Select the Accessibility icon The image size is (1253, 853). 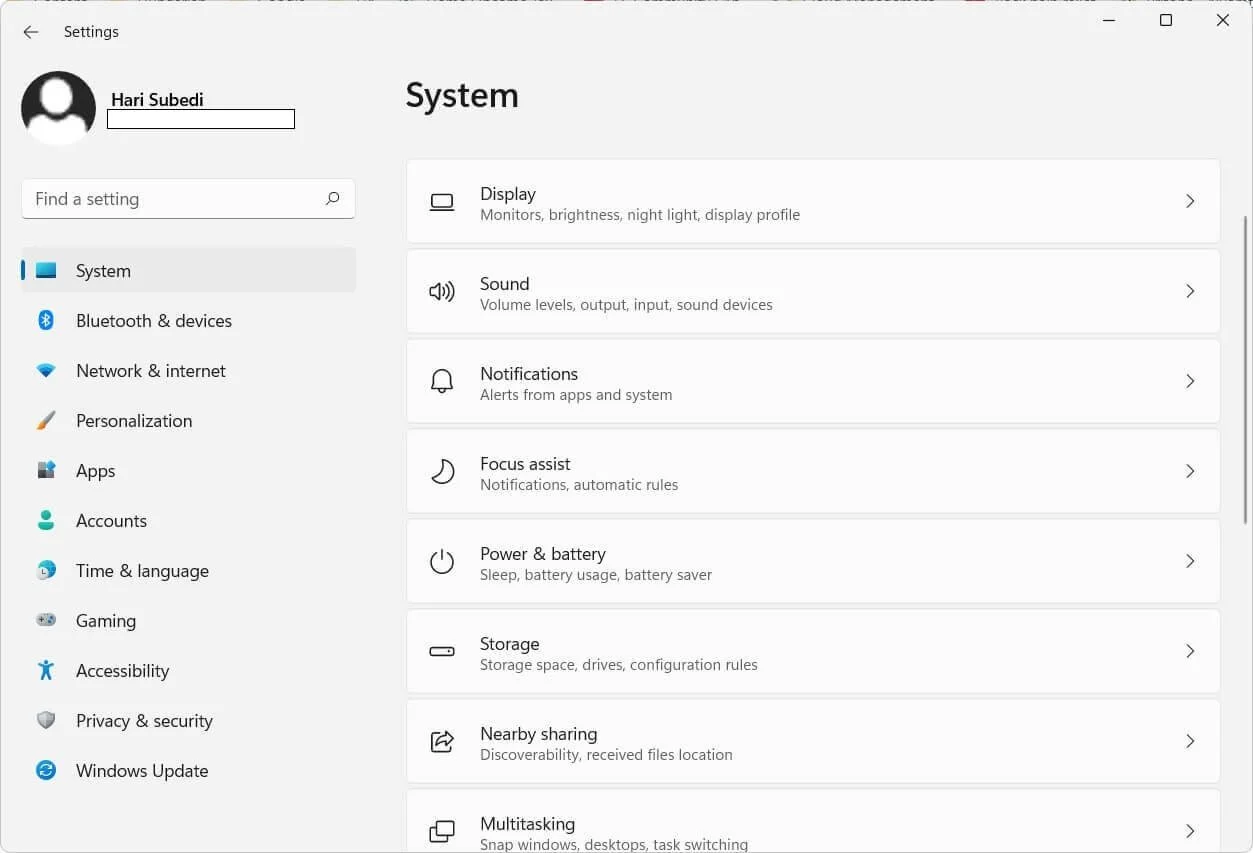pyautogui.click(x=46, y=670)
